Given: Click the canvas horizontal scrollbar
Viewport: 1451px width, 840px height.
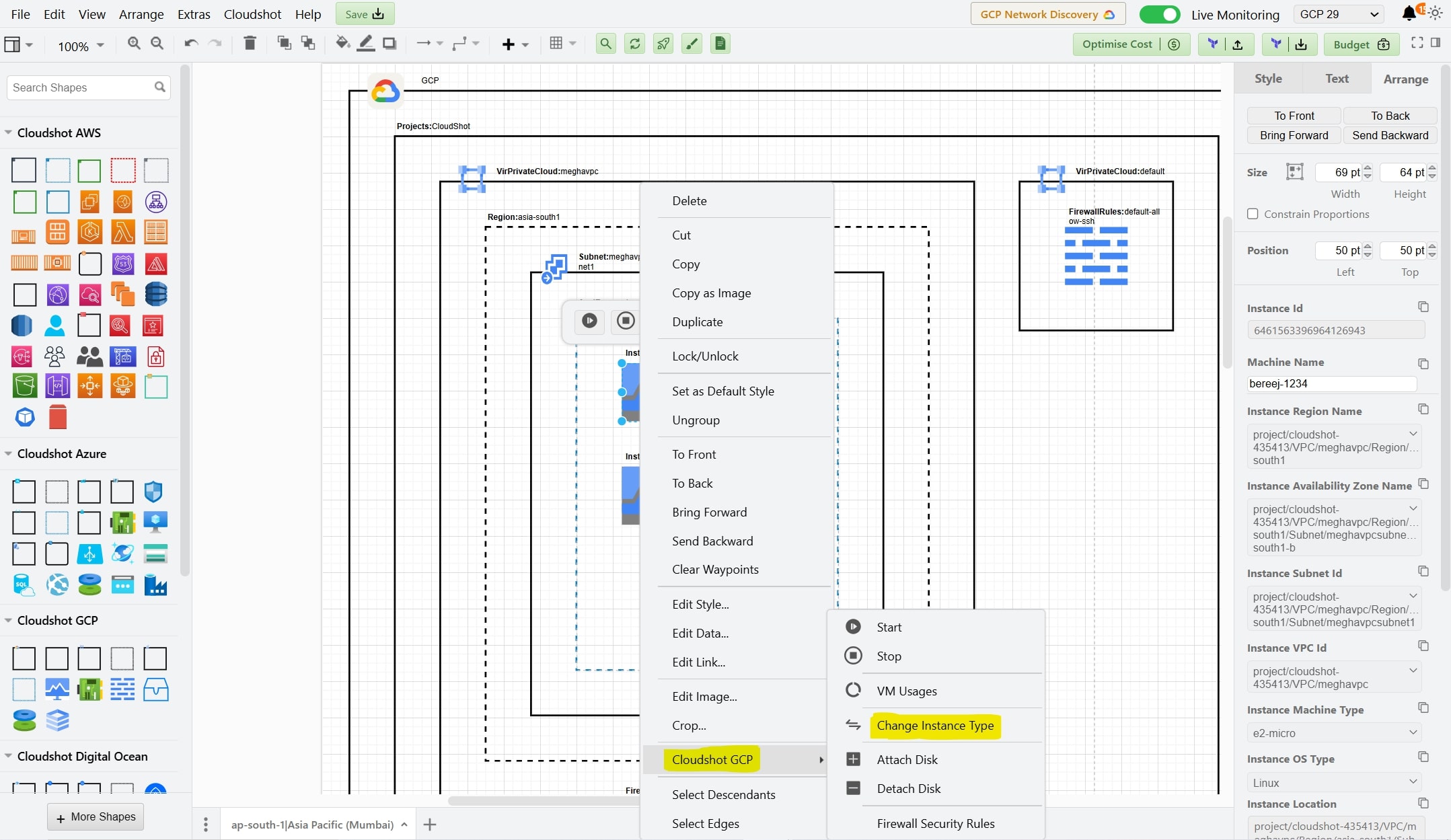Looking at the screenshot, I should tap(545, 800).
